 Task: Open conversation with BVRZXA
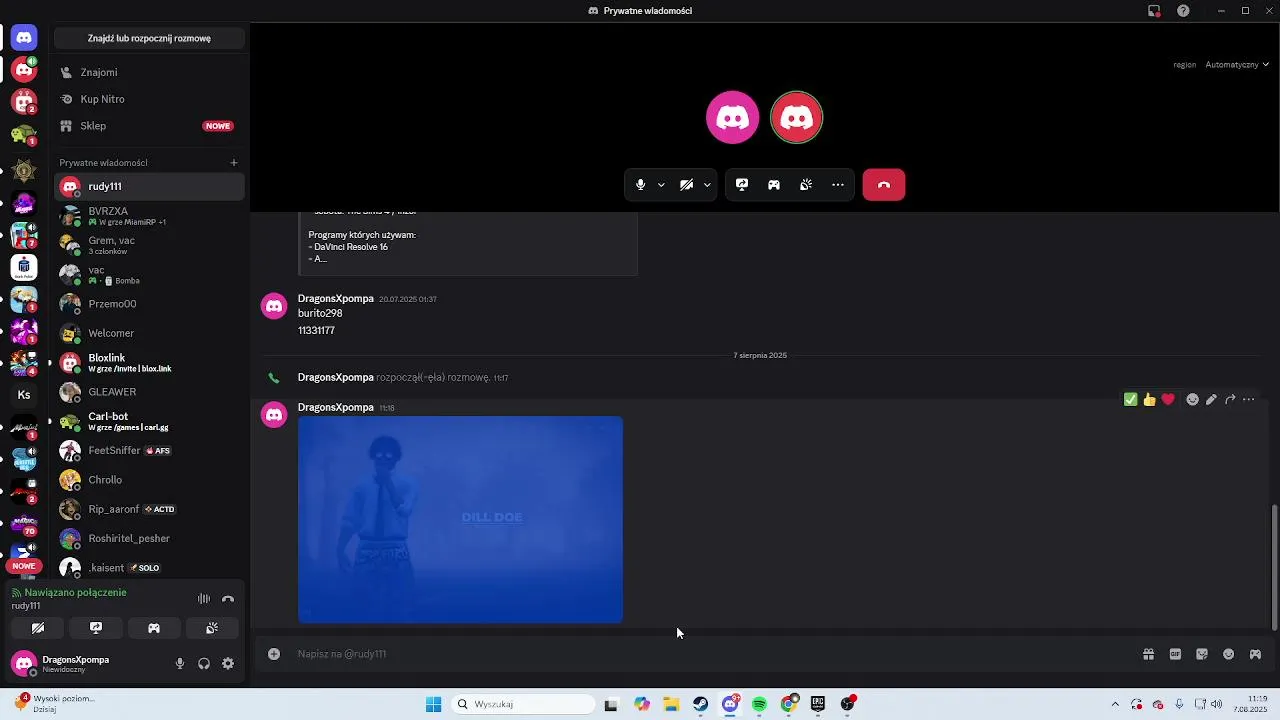point(149,216)
